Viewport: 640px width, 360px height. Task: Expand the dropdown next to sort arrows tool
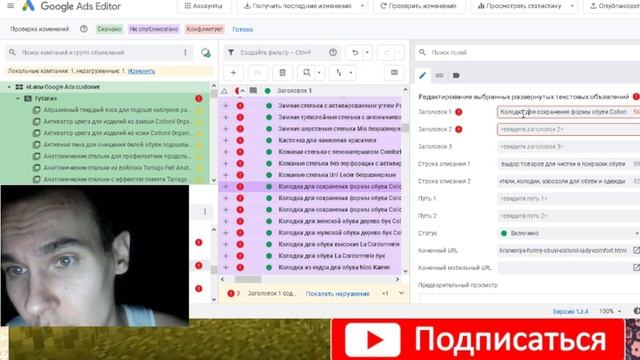[x=351, y=73]
